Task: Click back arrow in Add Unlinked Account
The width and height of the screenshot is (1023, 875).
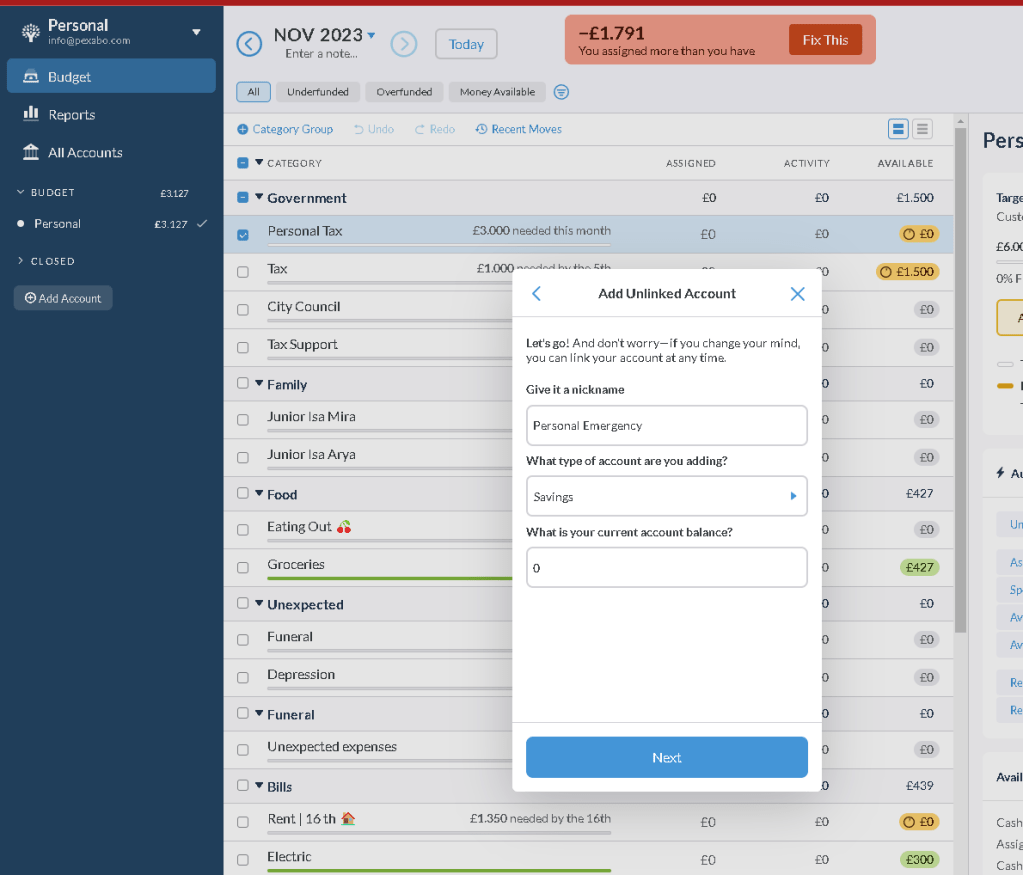Action: (536, 294)
